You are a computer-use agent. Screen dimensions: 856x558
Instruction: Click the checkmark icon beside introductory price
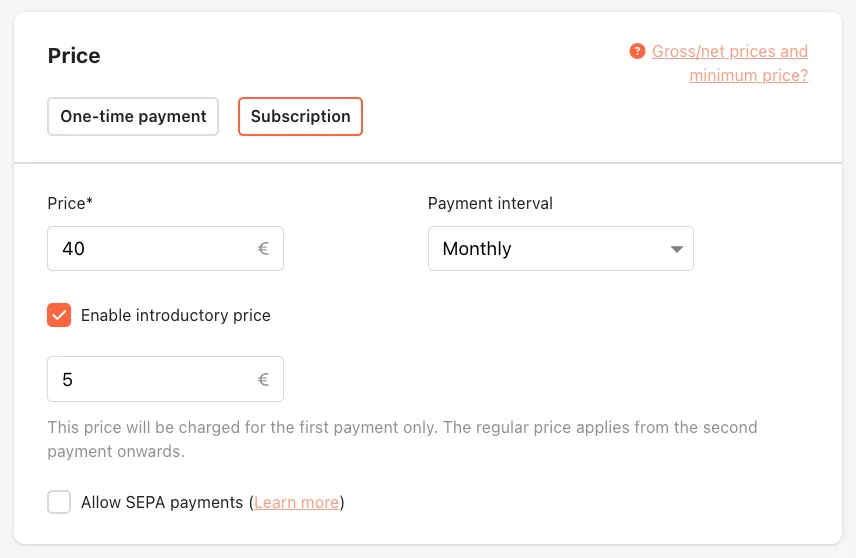(x=59, y=315)
